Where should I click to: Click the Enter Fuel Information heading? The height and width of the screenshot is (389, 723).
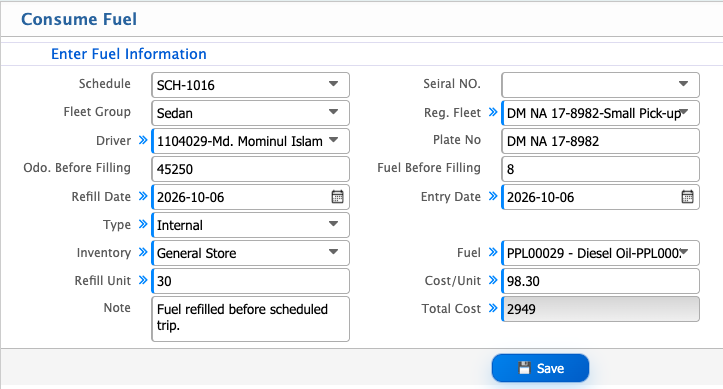coord(129,54)
